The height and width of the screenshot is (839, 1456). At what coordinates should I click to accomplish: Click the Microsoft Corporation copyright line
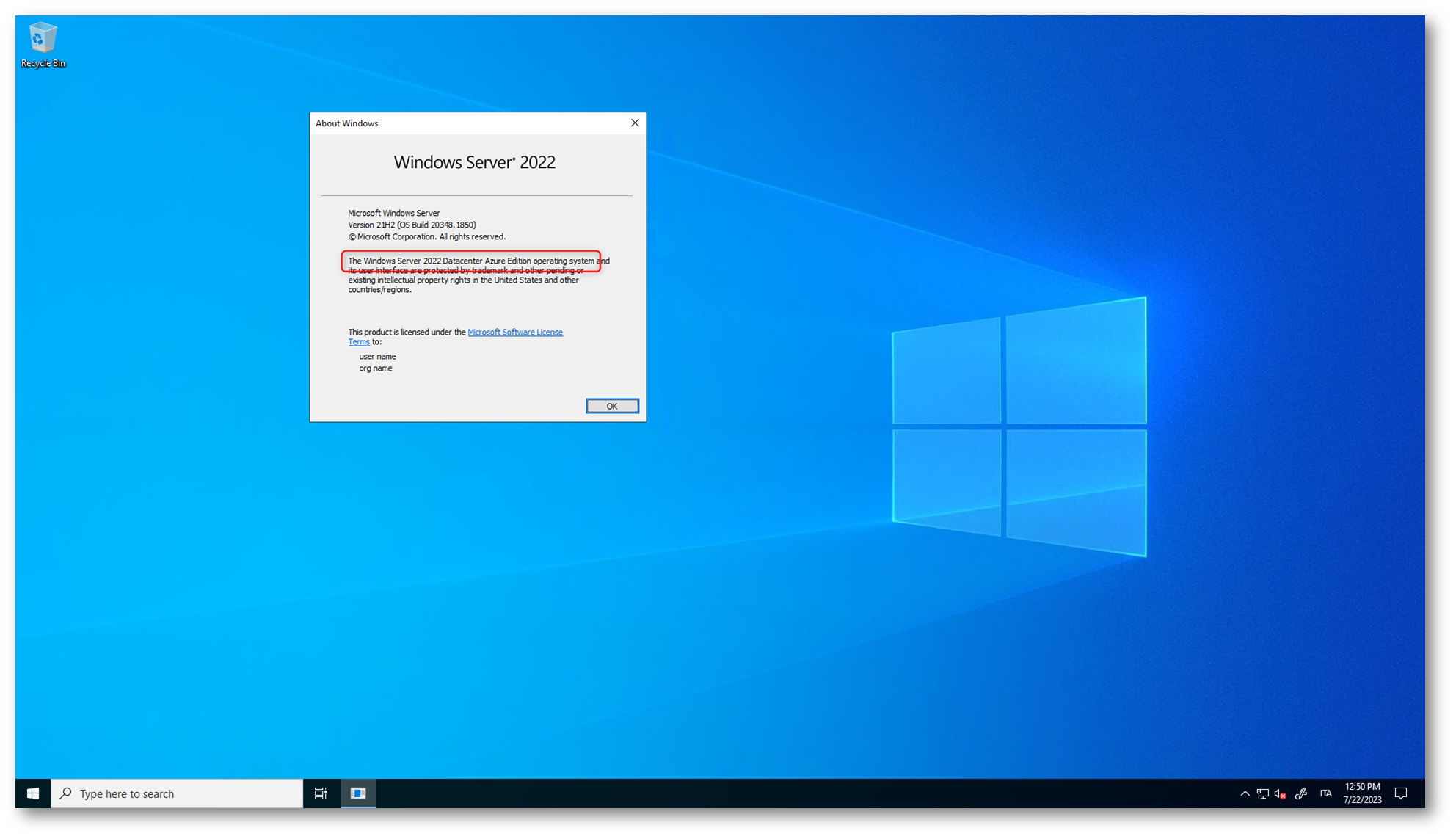427,237
